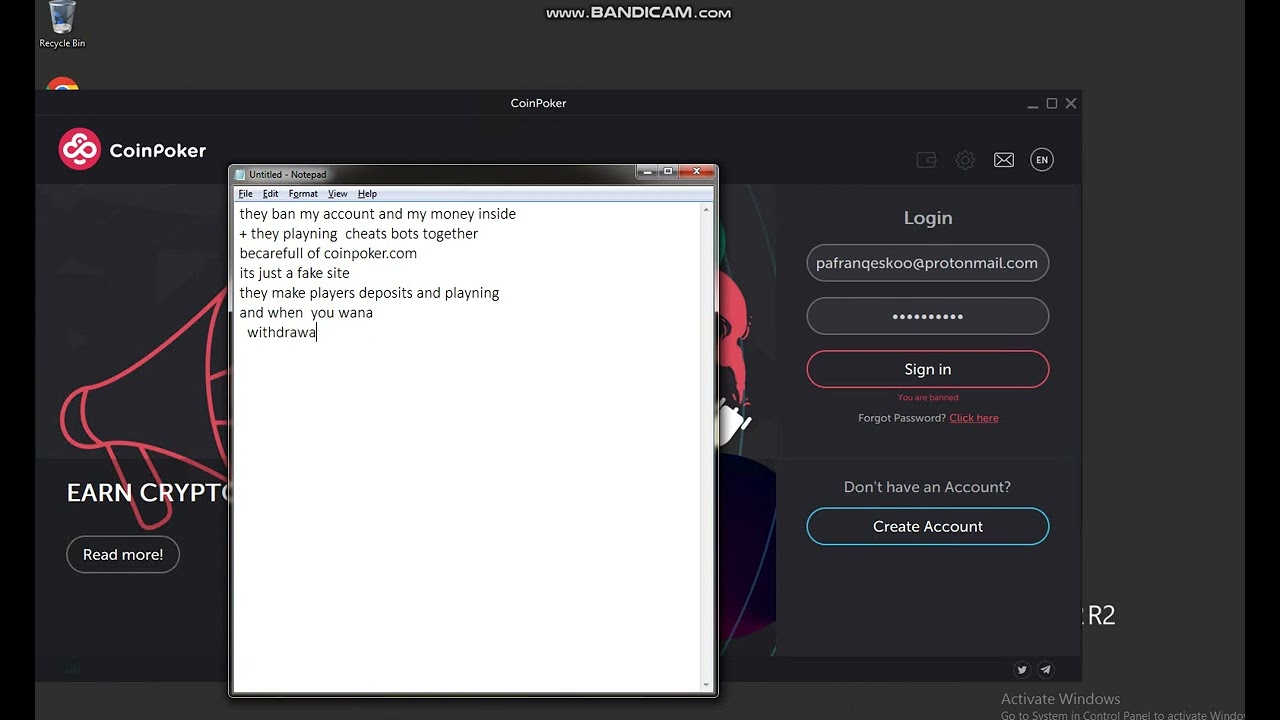The image size is (1280, 720).
Task: Open the wallet icon in CoinPoker header
Action: (926, 160)
